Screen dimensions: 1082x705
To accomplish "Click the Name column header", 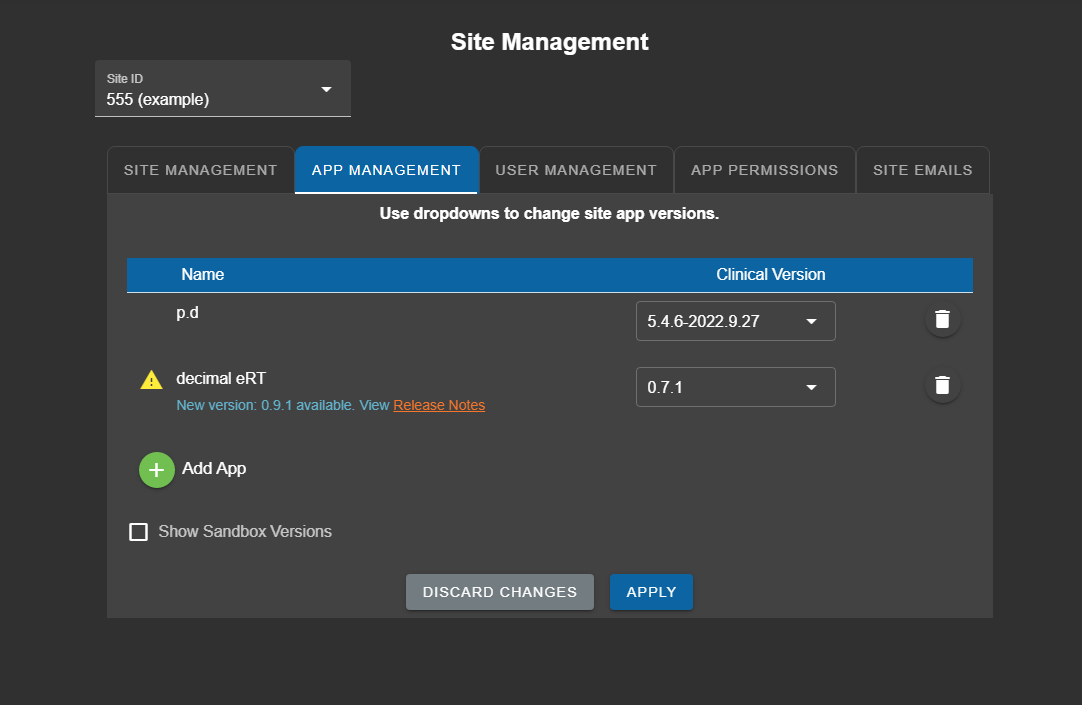I will pos(203,274).
